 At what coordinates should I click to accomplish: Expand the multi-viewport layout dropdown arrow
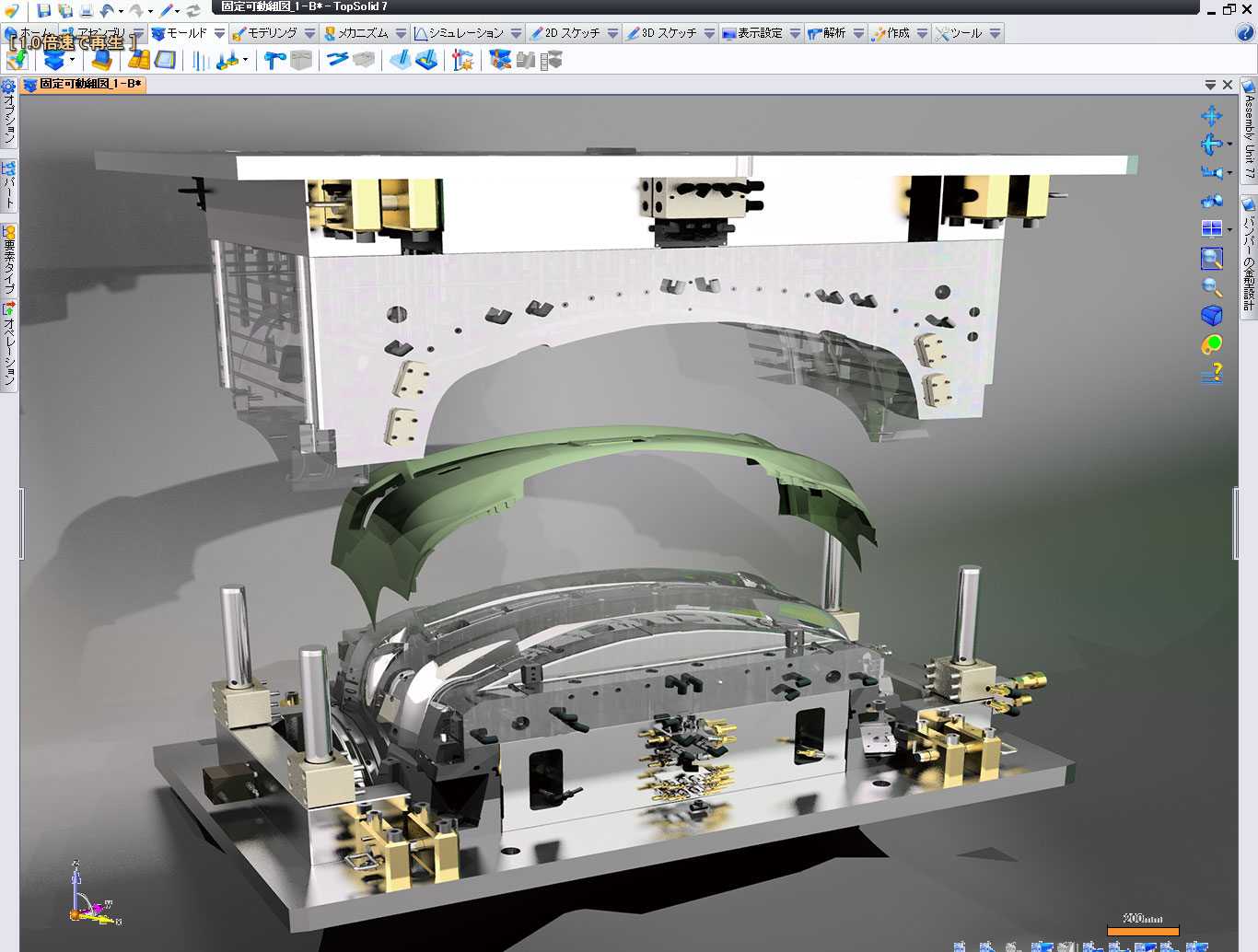coord(1229,229)
